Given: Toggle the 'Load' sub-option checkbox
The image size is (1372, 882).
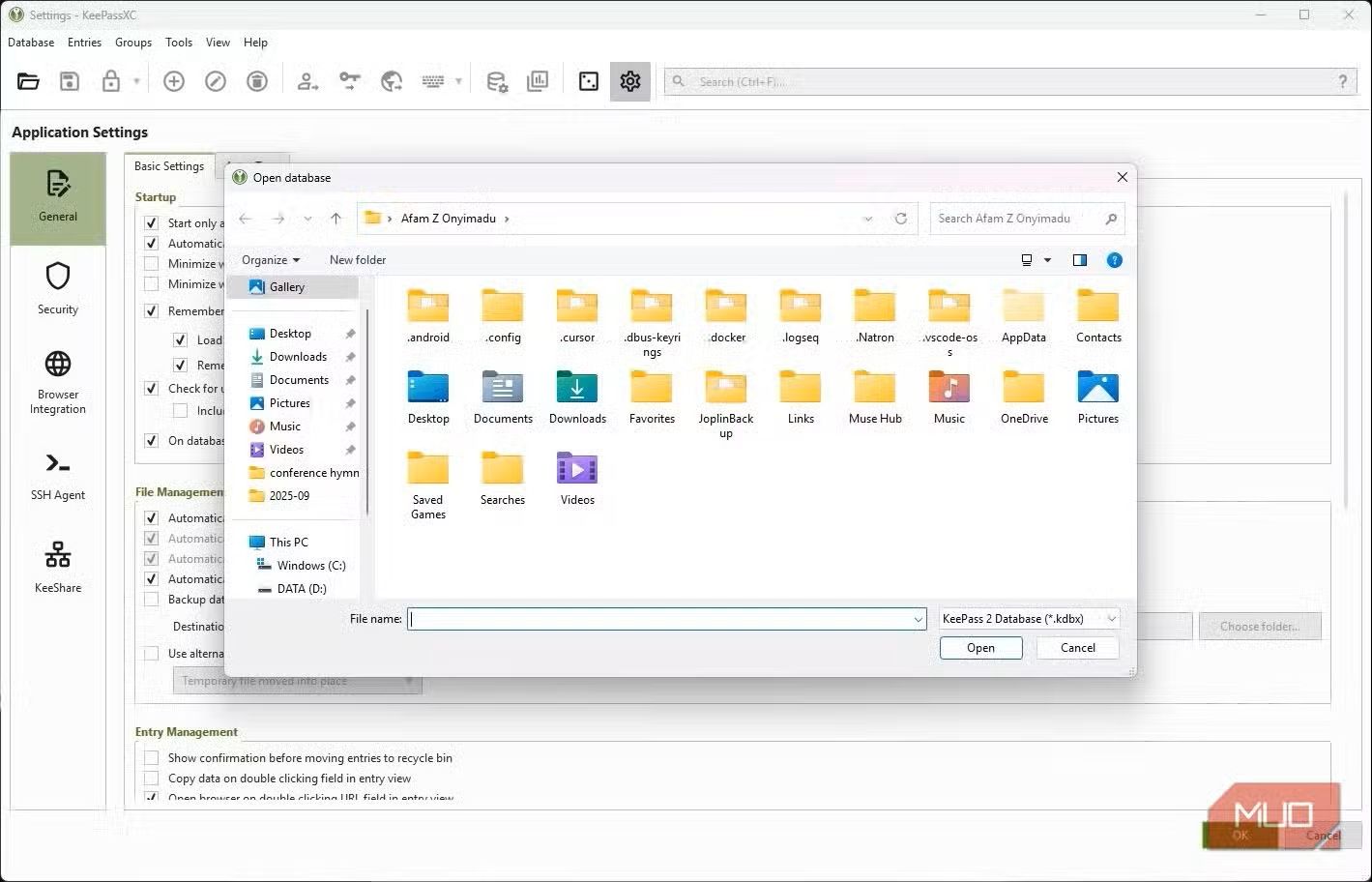Looking at the screenshot, I should click(x=180, y=339).
